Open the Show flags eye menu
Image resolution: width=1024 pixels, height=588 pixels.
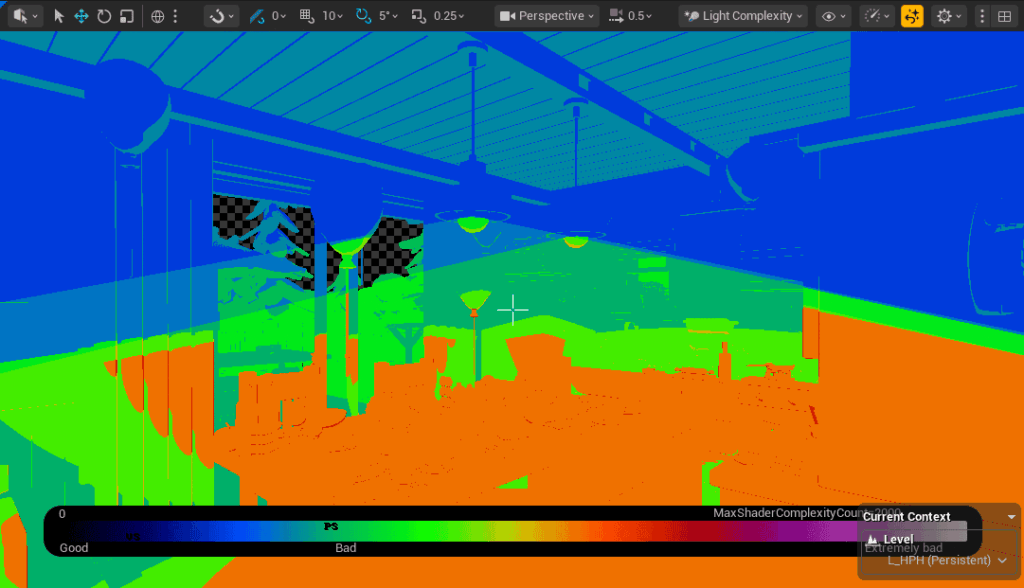[833, 16]
